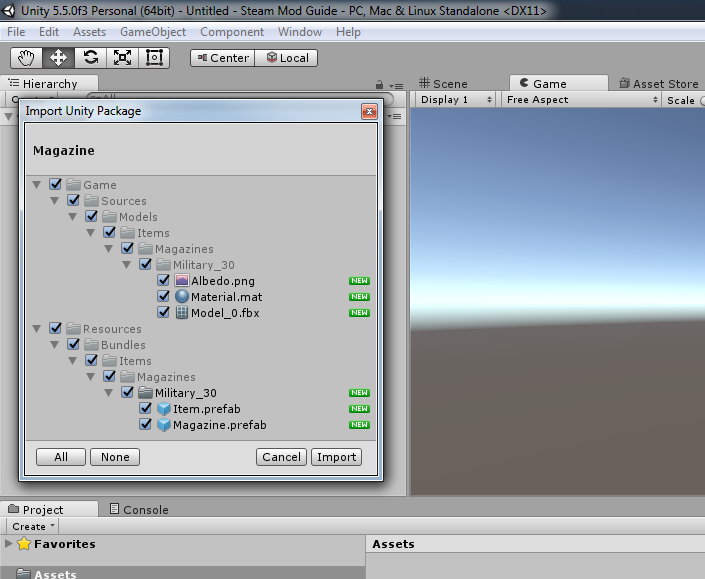
Task: Click the Item.prefab cube icon
Action: (x=164, y=409)
